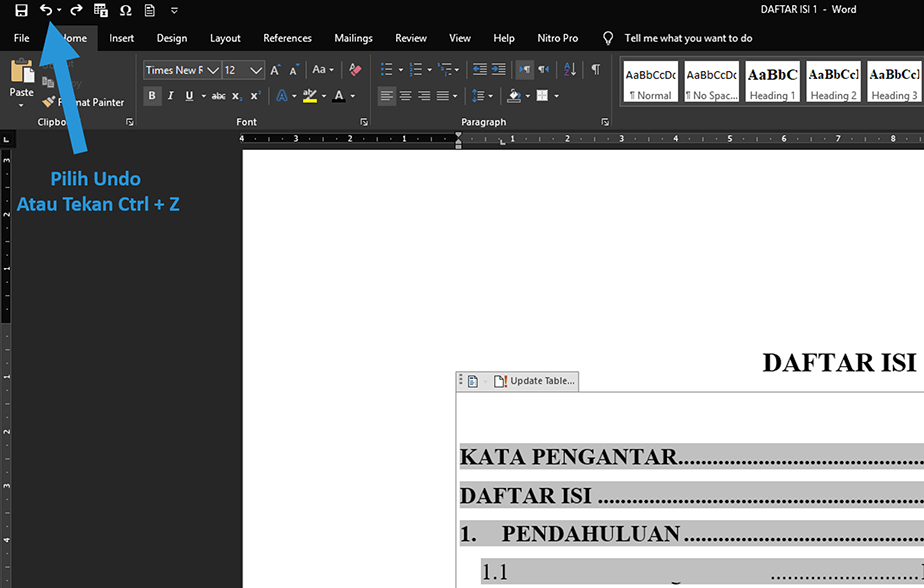Screen dimensions: 924x588
Task: Click the document page icon in Quick Access Toolbar
Action: (x=150, y=10)
